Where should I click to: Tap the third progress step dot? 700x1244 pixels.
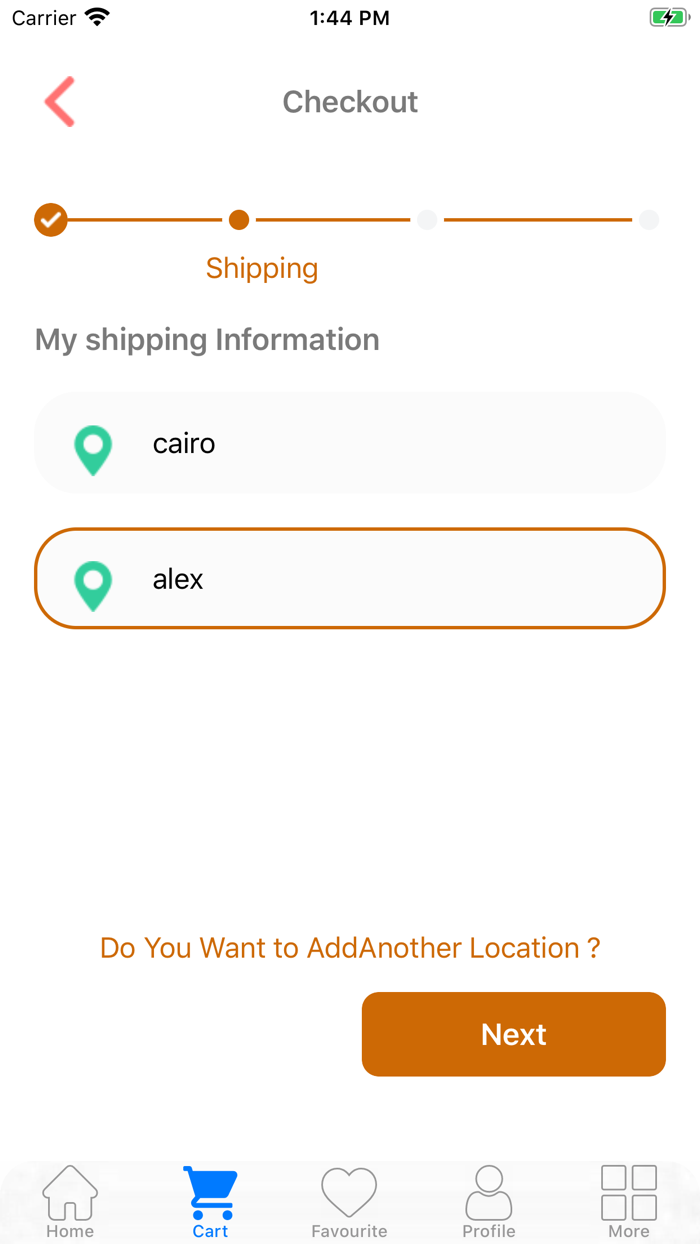(427, 219)
